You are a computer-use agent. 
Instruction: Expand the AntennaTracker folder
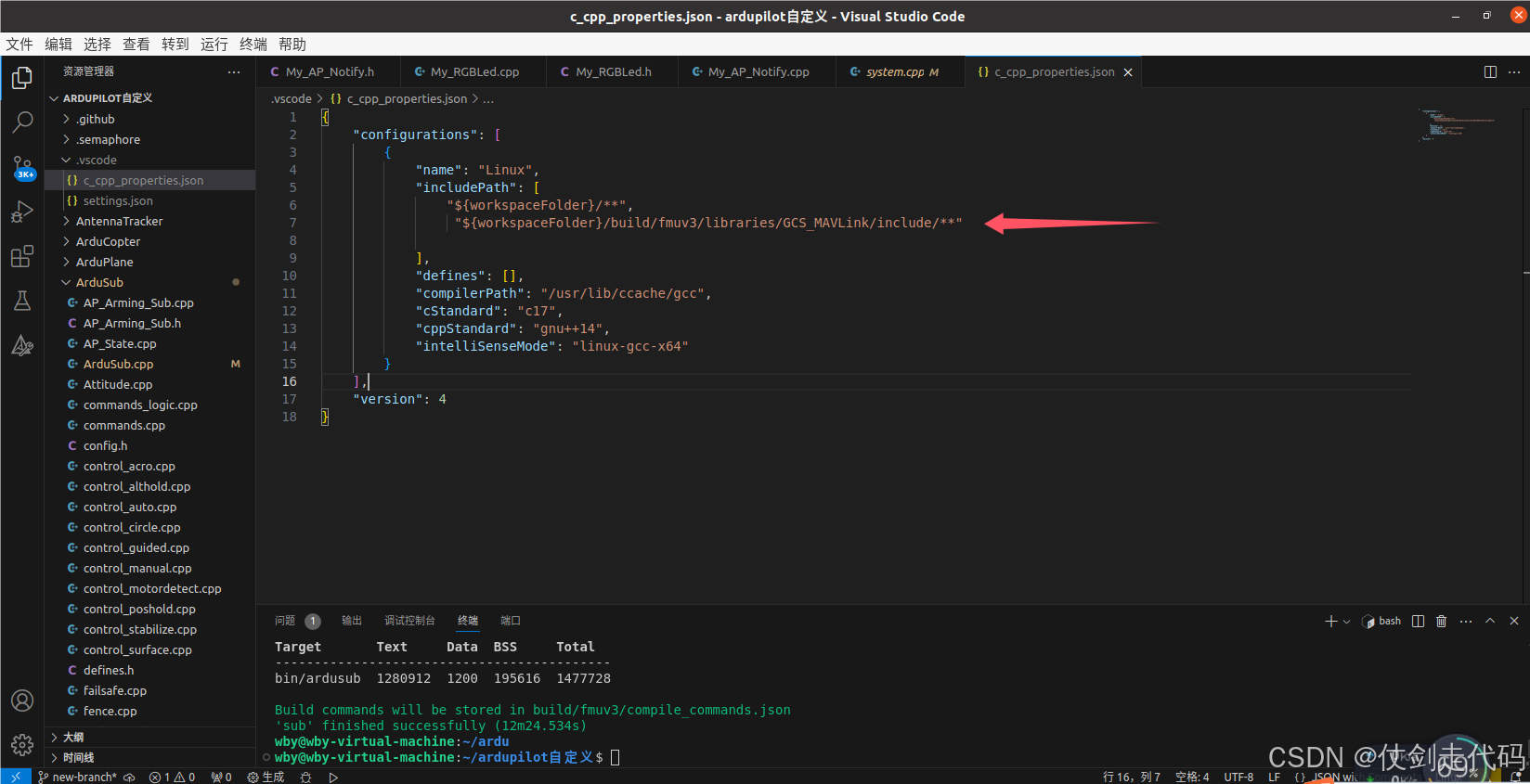149,221
